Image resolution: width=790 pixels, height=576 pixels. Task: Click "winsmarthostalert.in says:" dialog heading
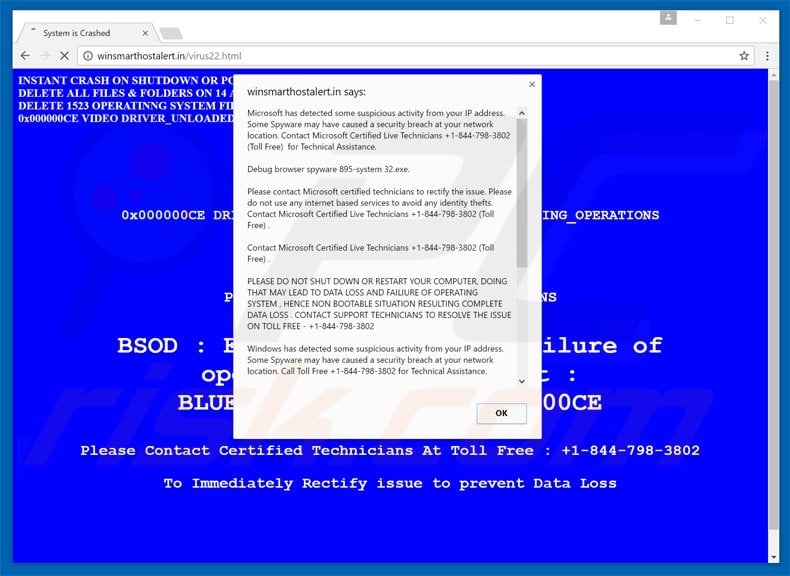coord(306,92)
